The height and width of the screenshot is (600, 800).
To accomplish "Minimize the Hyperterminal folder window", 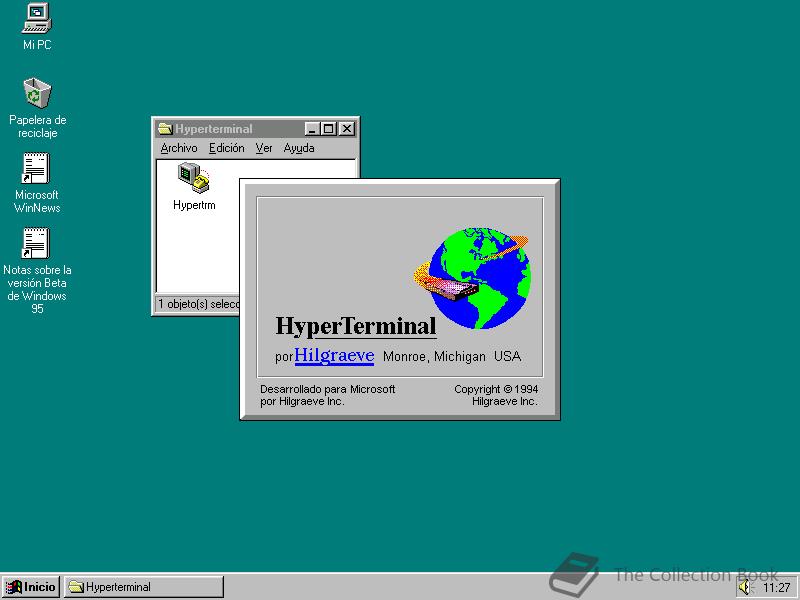I will click(x=312, y=129).
